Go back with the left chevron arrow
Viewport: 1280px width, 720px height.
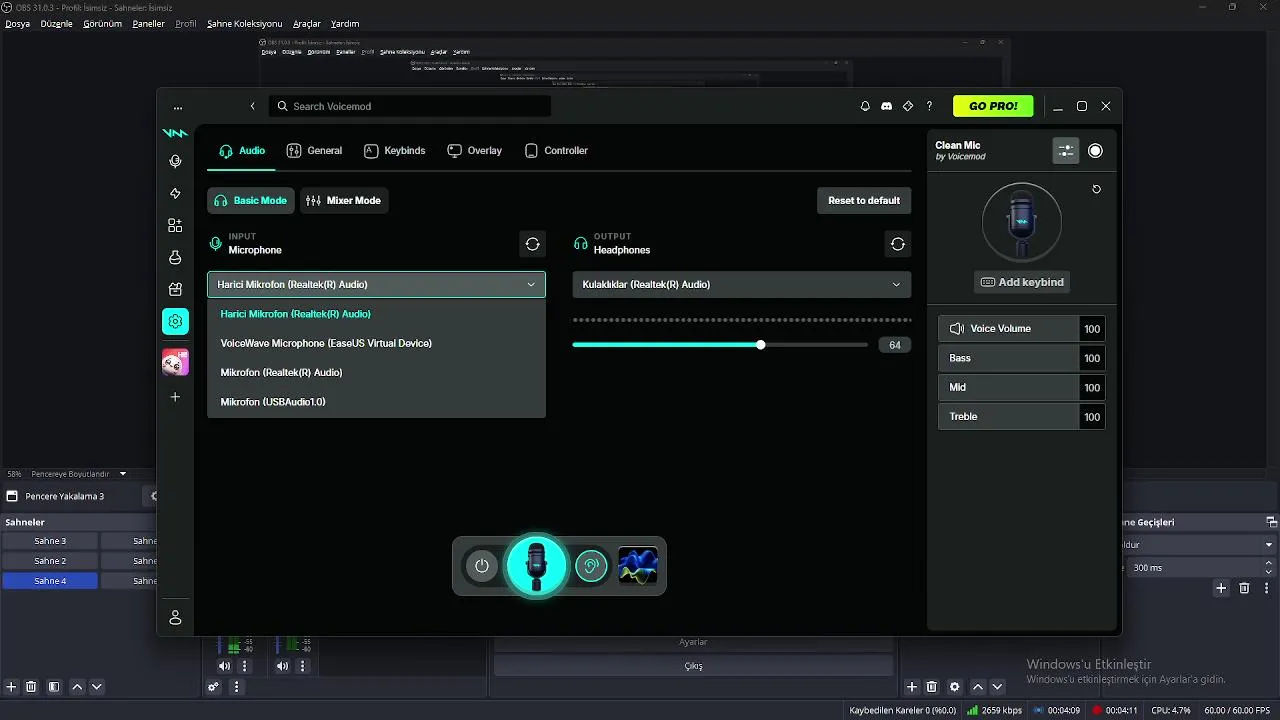pos(253,106)
